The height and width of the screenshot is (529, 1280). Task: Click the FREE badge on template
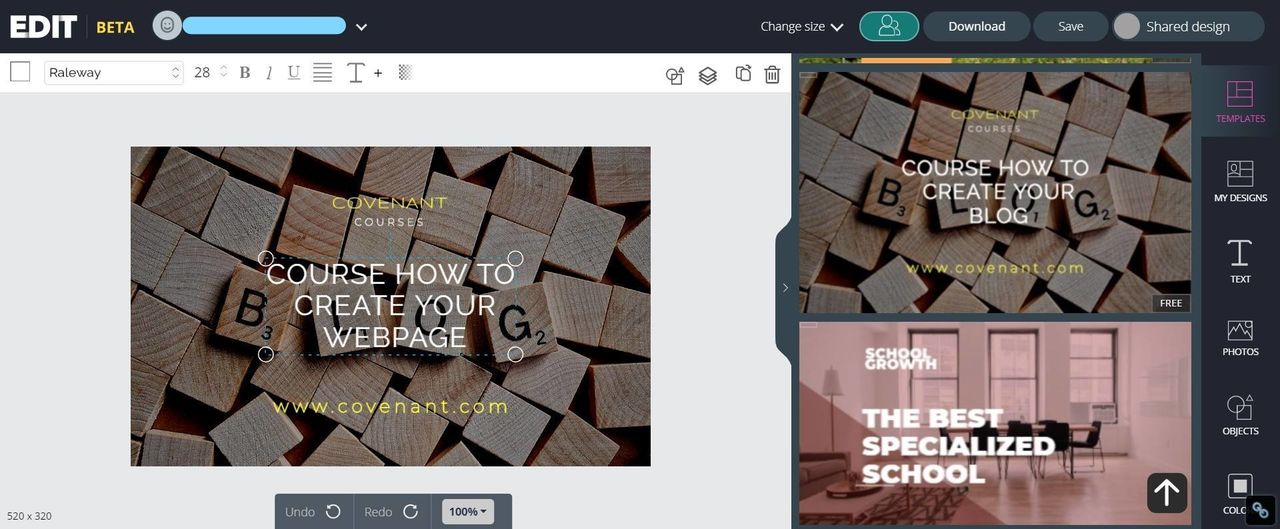(1171, 303)
